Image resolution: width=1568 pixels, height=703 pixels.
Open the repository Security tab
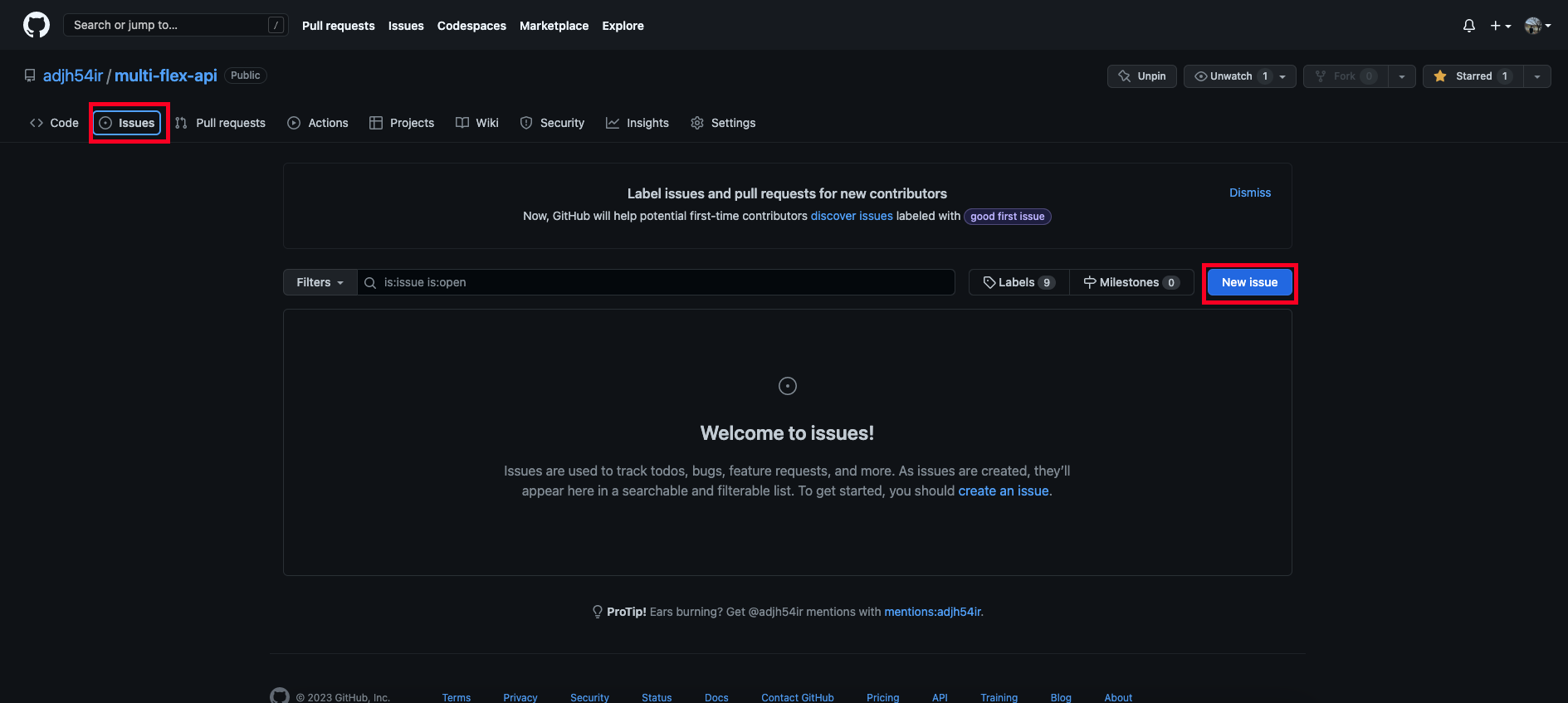[x=552, y=123]
